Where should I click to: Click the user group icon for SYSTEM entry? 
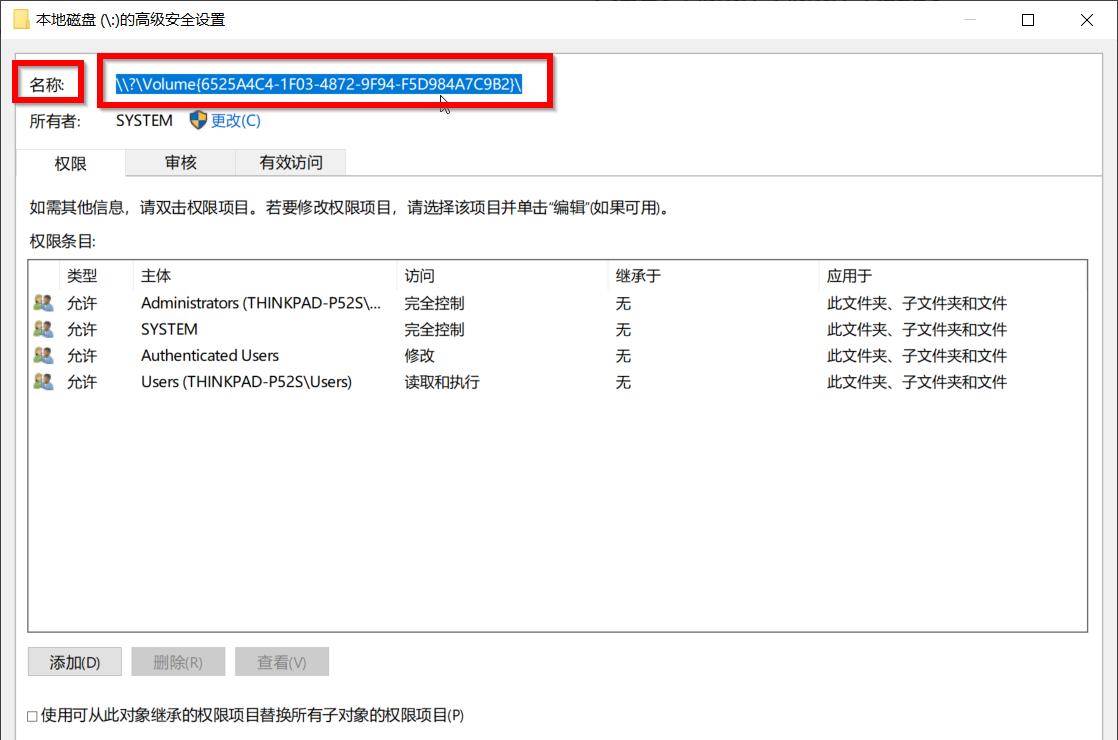[43, 329]
